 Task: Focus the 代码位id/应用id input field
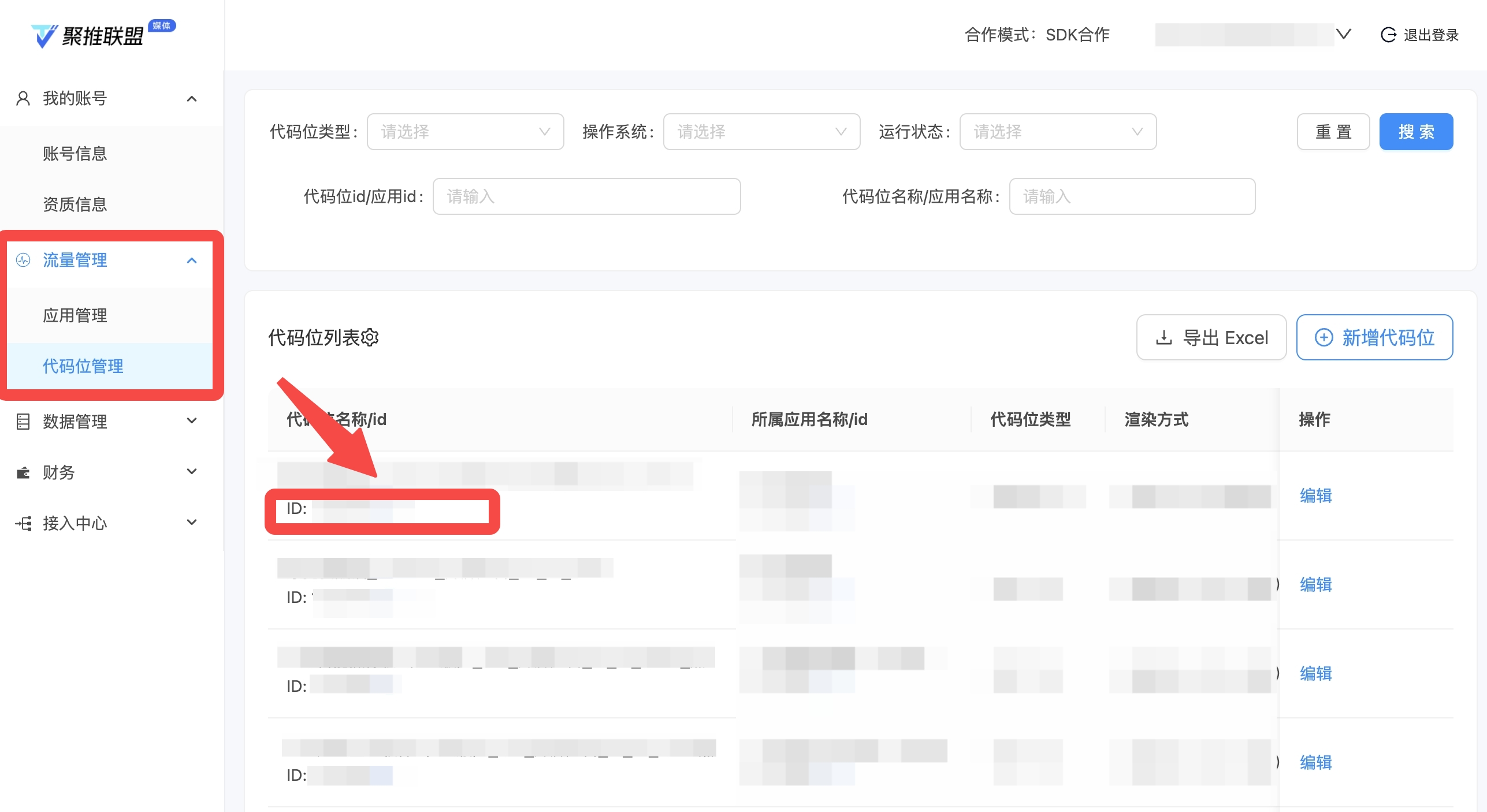[586, 196]
